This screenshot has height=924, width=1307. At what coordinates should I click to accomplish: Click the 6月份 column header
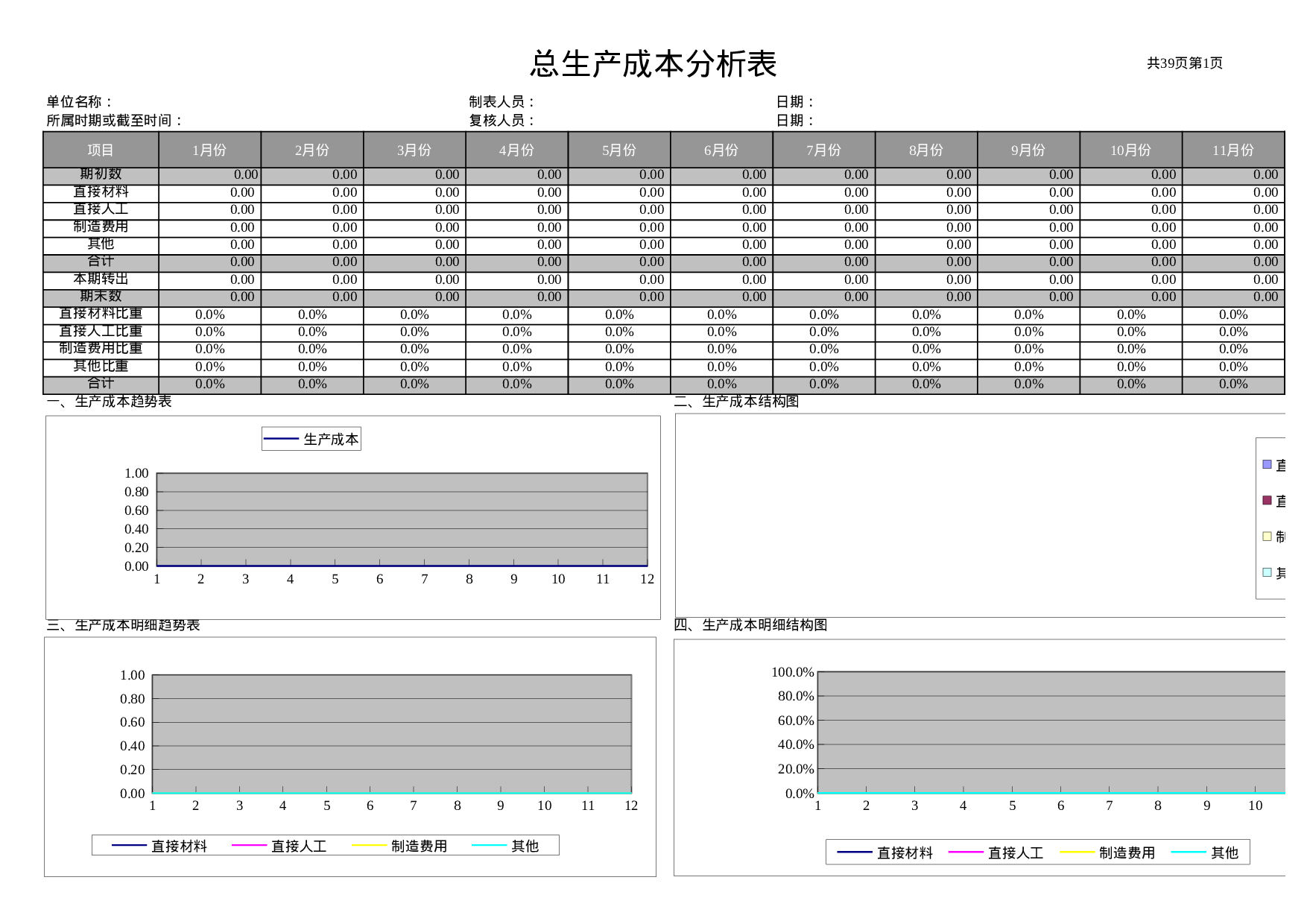[x=721, y=150]
